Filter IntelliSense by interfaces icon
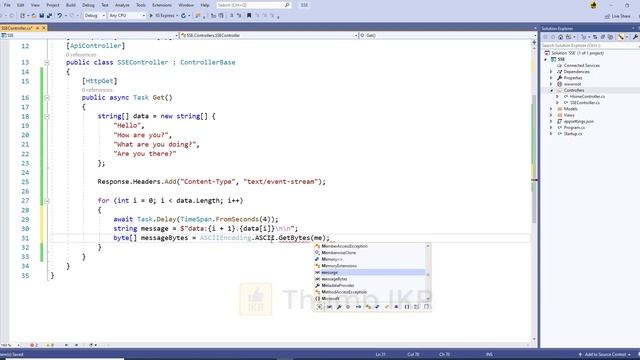Image resolution: width=640 pixels, height=360 pixels. (359, 307)
